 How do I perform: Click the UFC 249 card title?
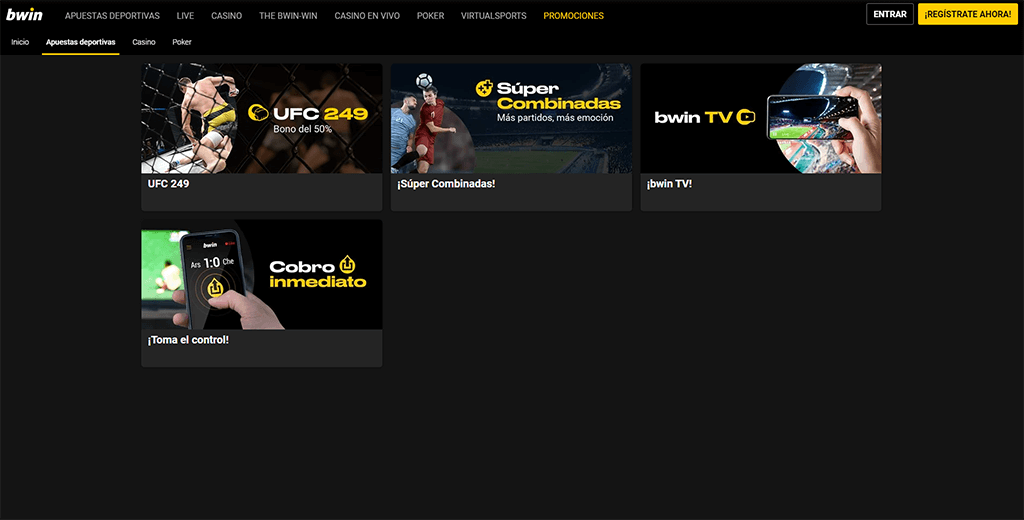pyautogui.click(x=168, y=184)
